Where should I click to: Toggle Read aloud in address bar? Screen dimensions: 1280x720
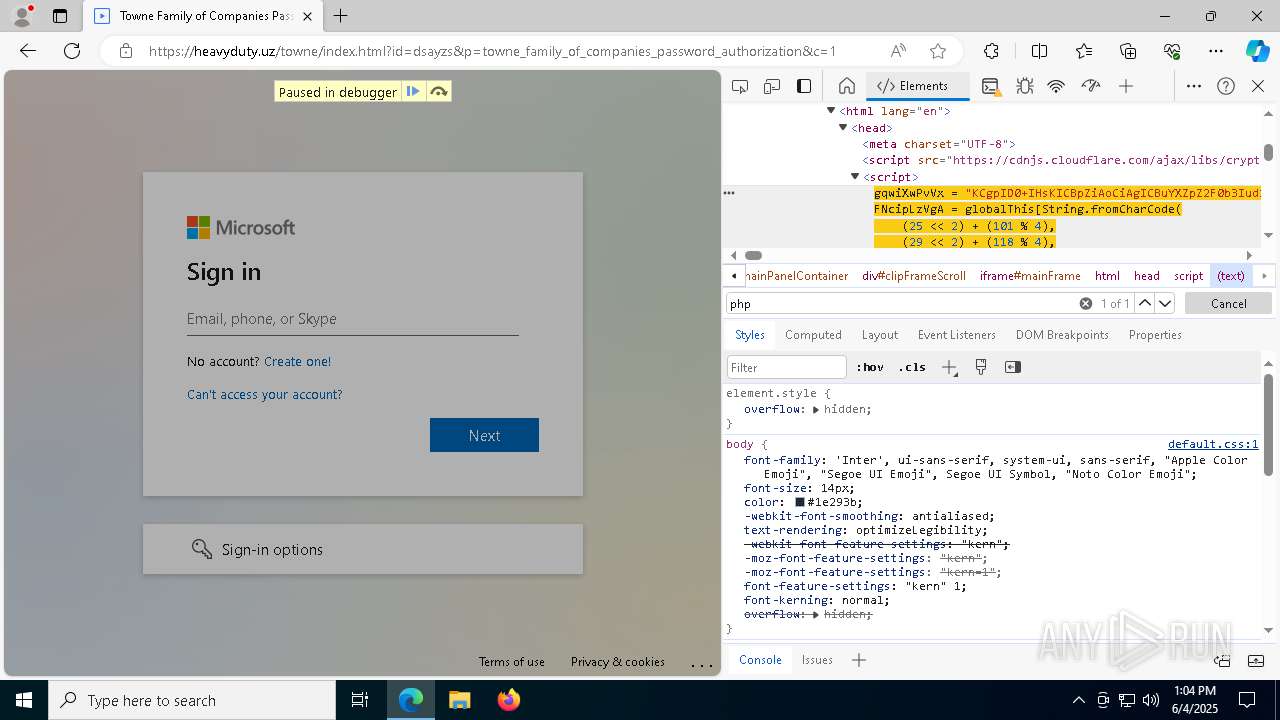898,51
